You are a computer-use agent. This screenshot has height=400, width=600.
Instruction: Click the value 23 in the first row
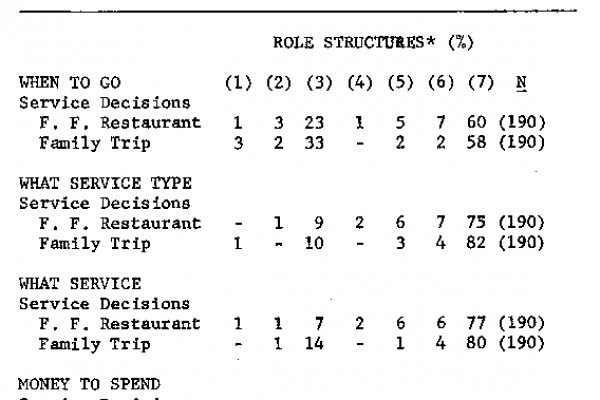coord(314,123)
